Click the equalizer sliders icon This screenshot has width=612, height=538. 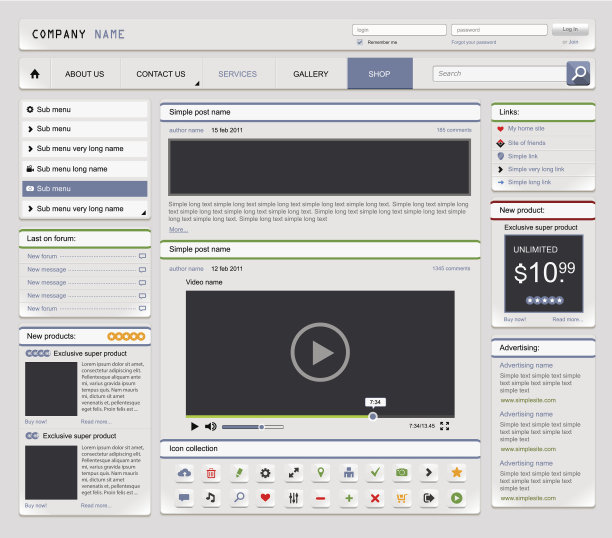tap(293, 497)
